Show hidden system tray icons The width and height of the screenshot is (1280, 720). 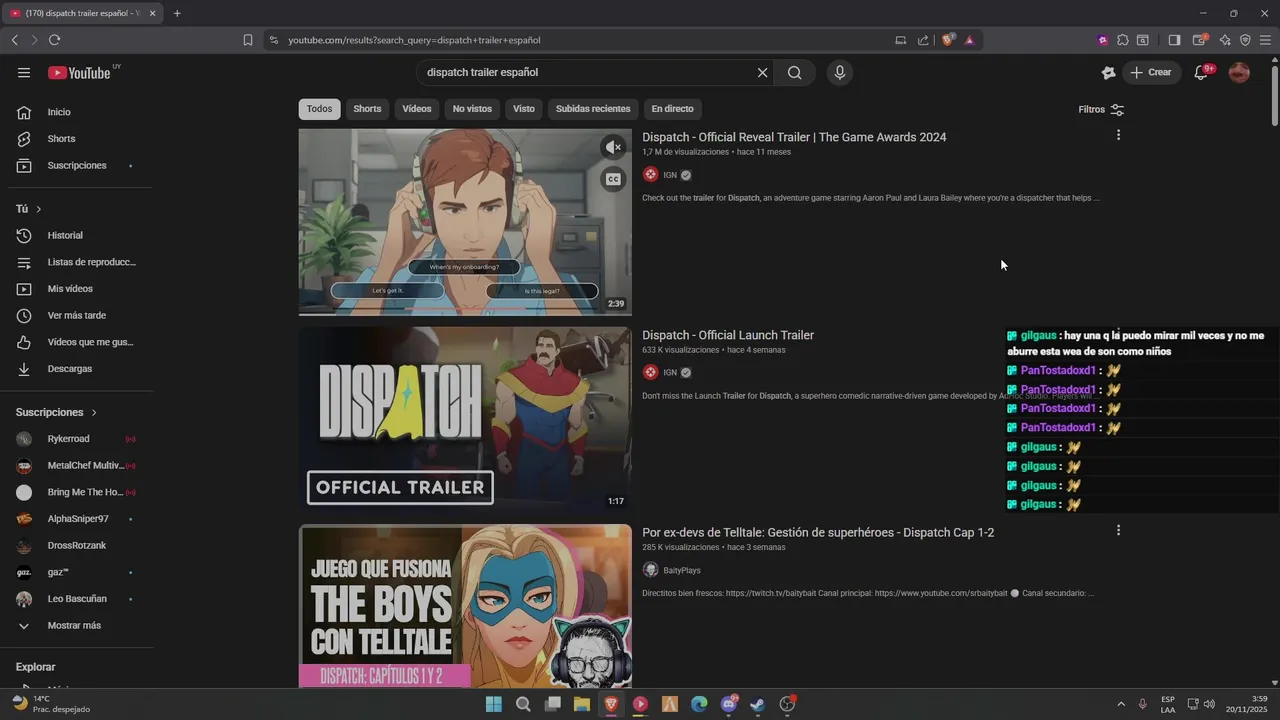[1120, 704]
